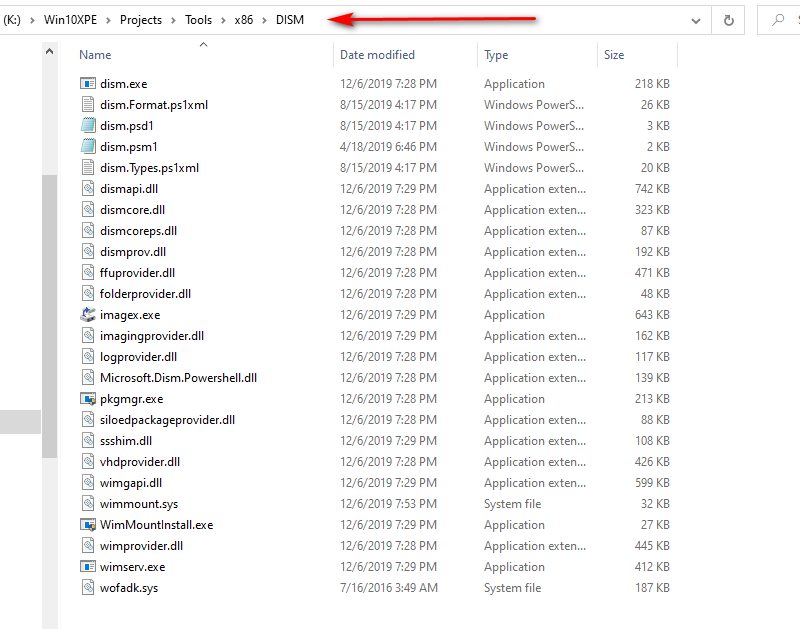The height and width of the screenshot is (629, 800).
Task: Select the dism.exe file name
Action: point(123,84)
